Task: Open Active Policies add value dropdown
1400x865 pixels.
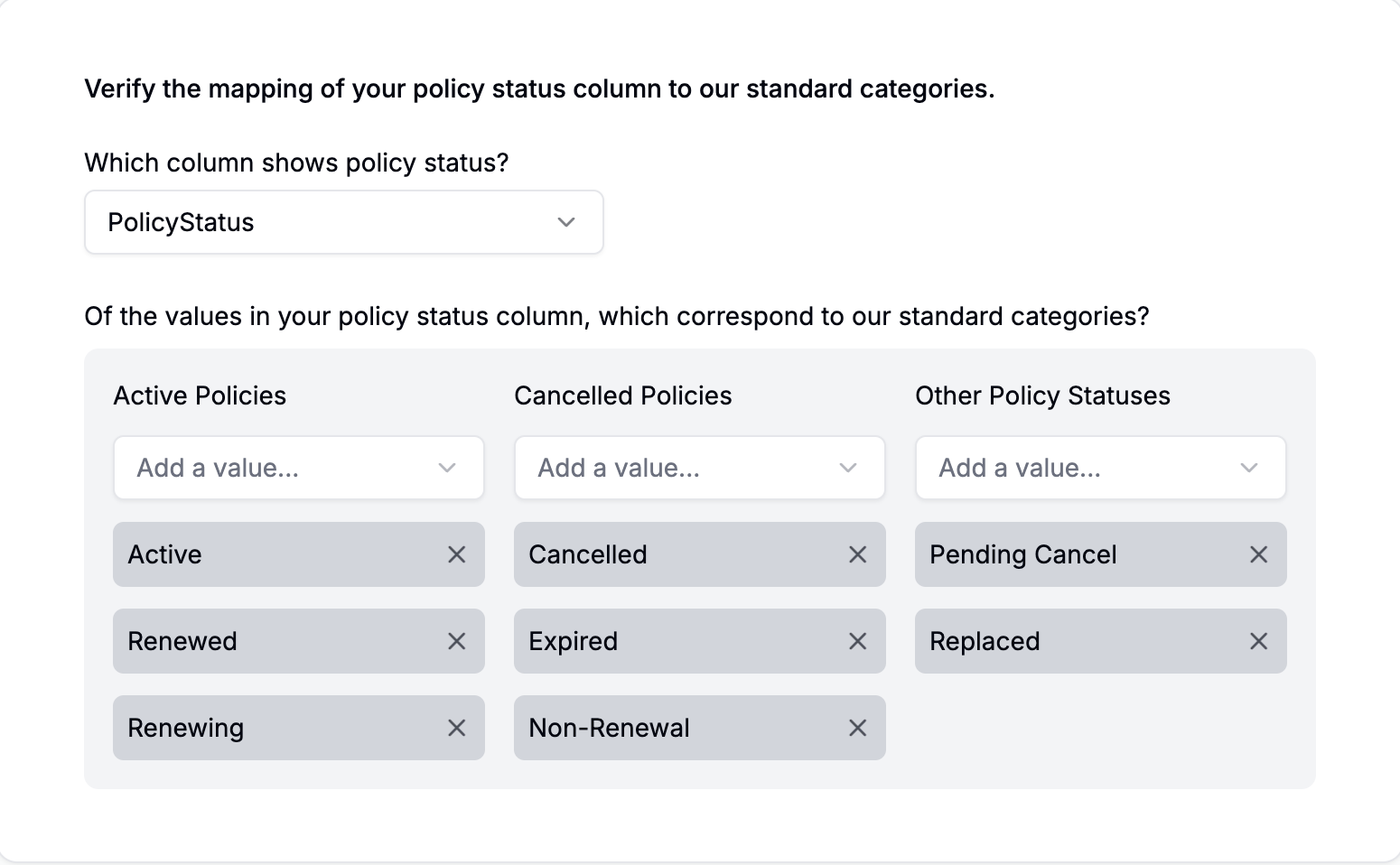Action: pos(280,468)
